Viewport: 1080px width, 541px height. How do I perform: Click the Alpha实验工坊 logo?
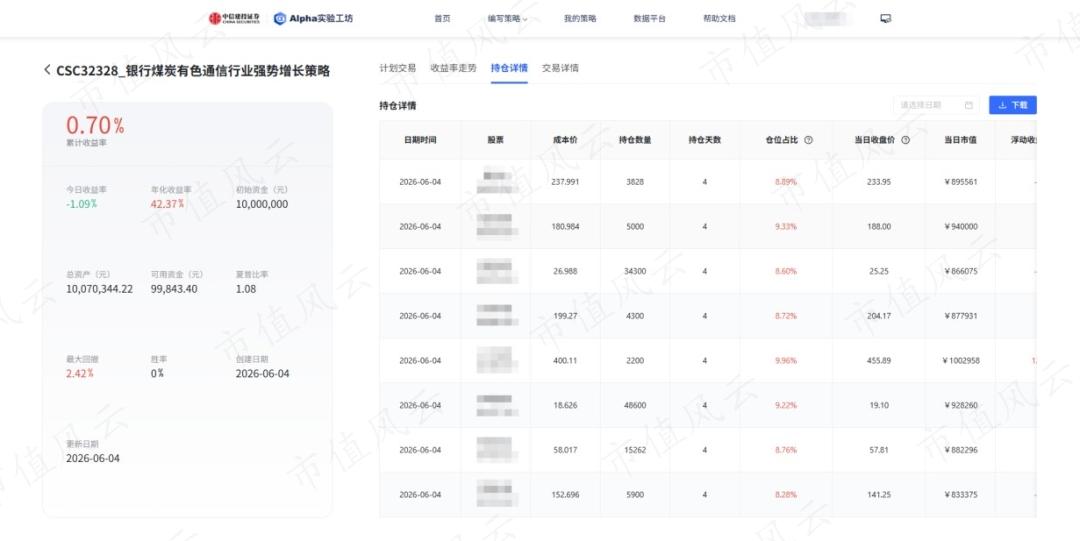tap(313, 19)
